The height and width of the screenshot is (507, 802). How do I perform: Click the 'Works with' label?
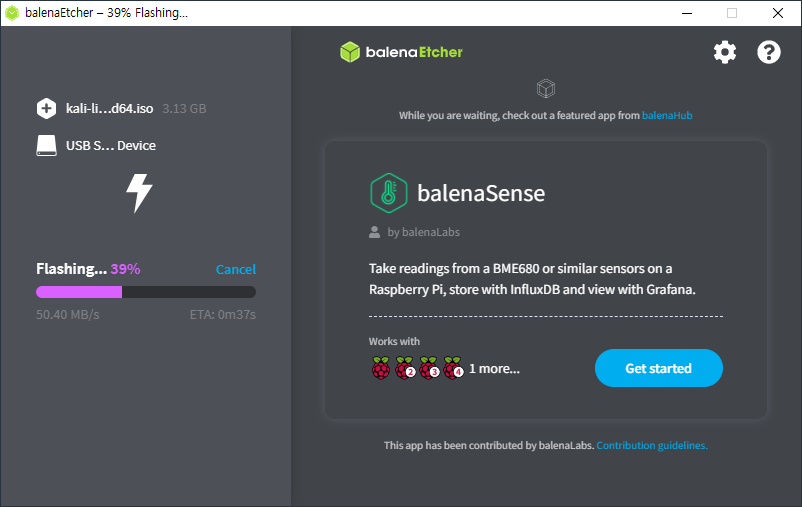pos(394,341)
